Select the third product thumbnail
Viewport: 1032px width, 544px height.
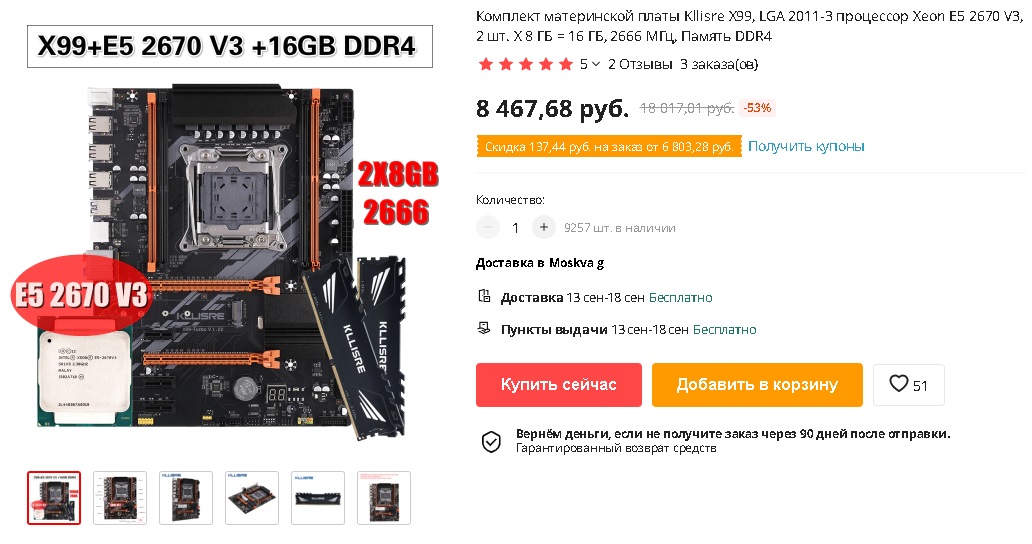tap(186, 498)
